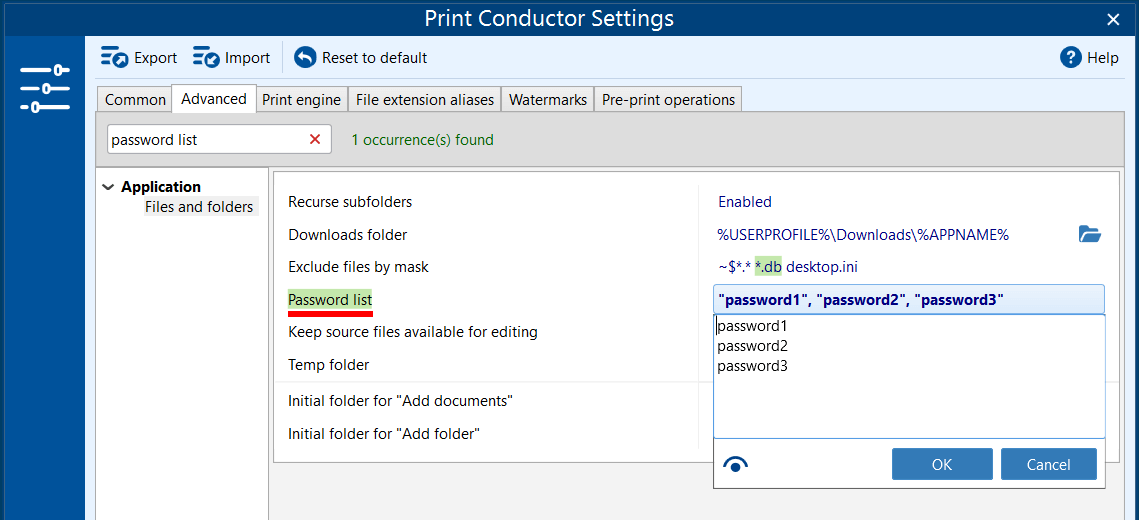Switch to Pre-print operations tab
Screen dimensions: 1139x520
[x=668, y=100]
